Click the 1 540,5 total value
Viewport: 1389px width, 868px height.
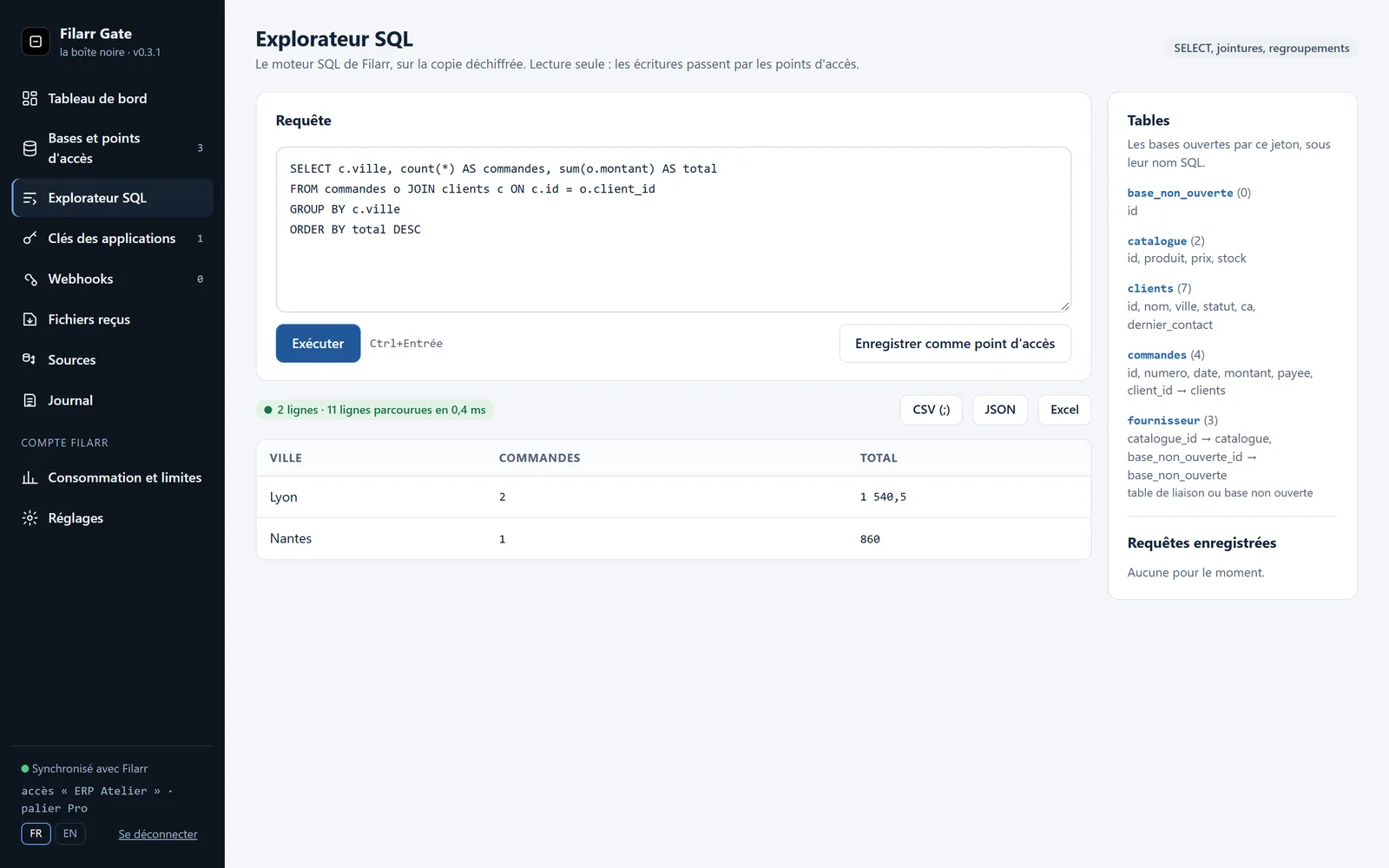[883, 497]
